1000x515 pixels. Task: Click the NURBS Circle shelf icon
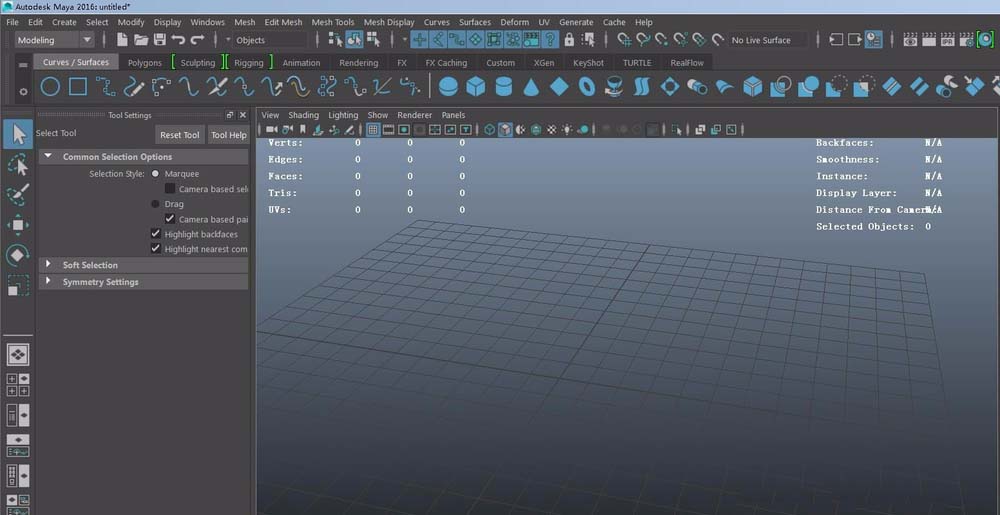click(x=50, y=86)
